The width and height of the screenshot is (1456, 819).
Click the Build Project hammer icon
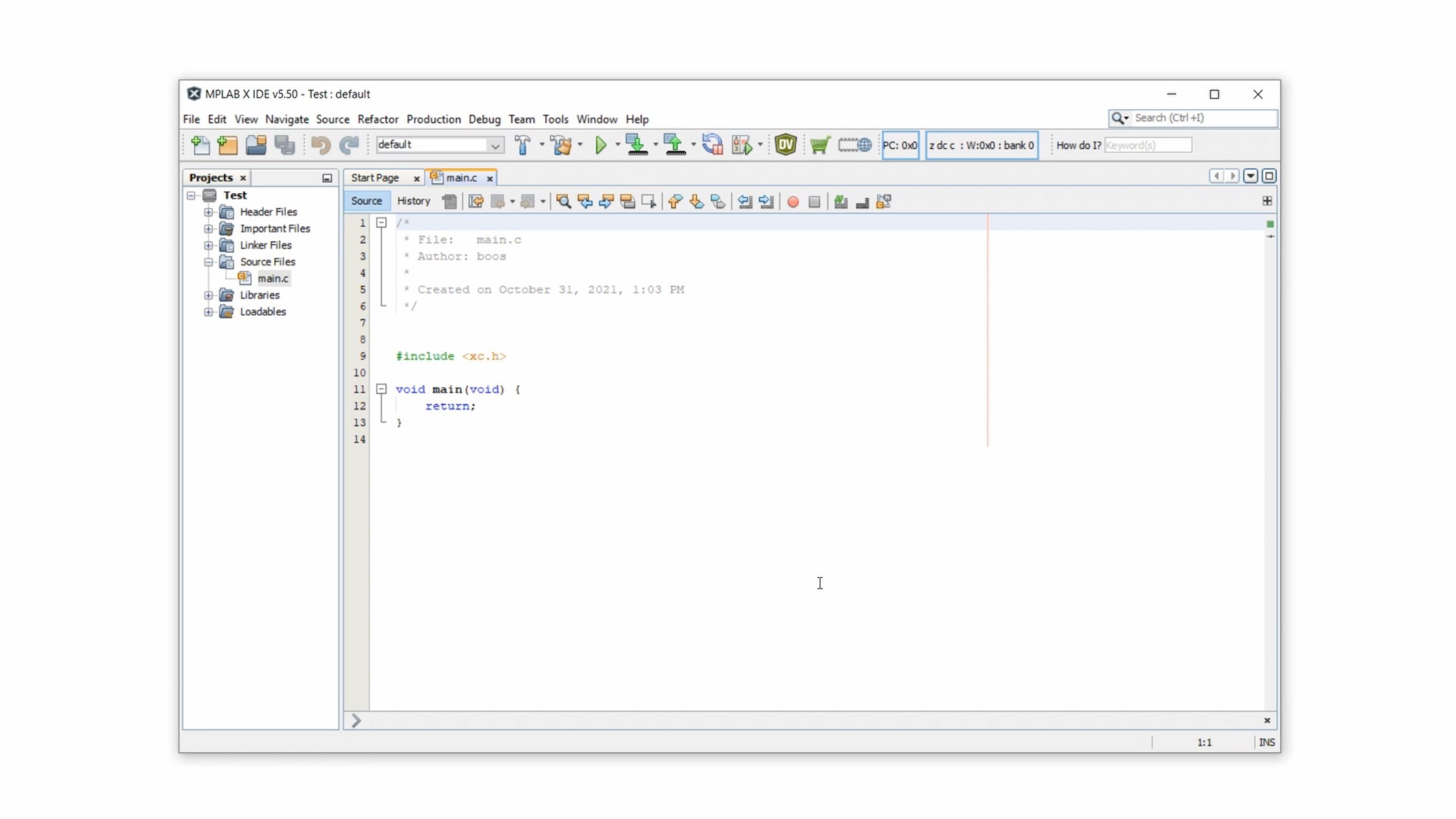[522, 145]
